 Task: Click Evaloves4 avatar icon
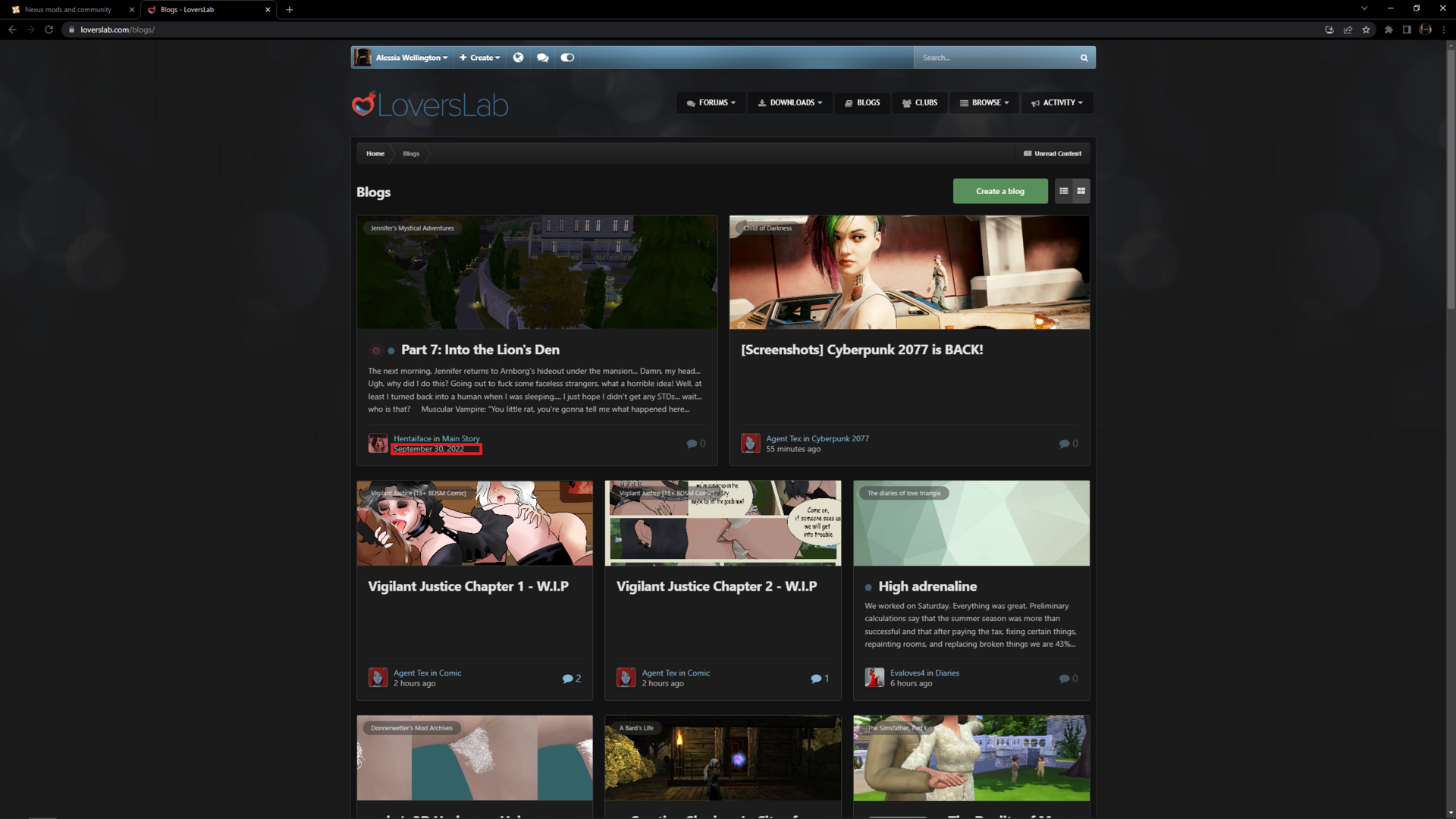tap(874, 678)
